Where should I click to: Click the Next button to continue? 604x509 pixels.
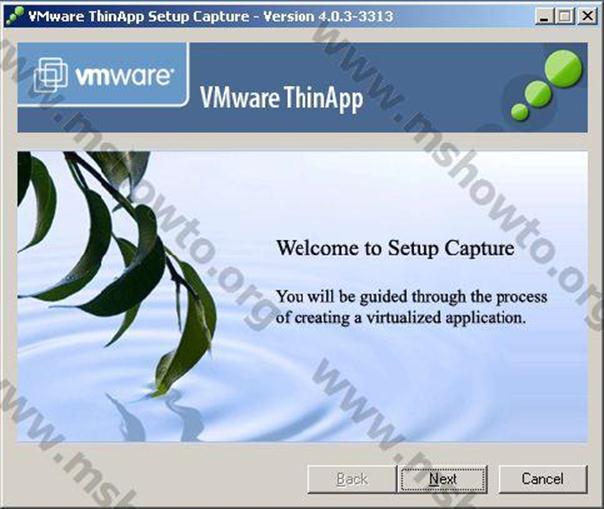442,479
